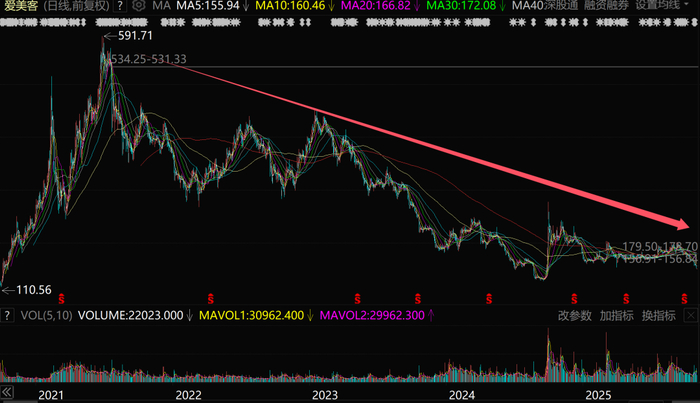Click 加指标 to add an indicator
This screenshot has width=700, height=403.
[617, 316]
